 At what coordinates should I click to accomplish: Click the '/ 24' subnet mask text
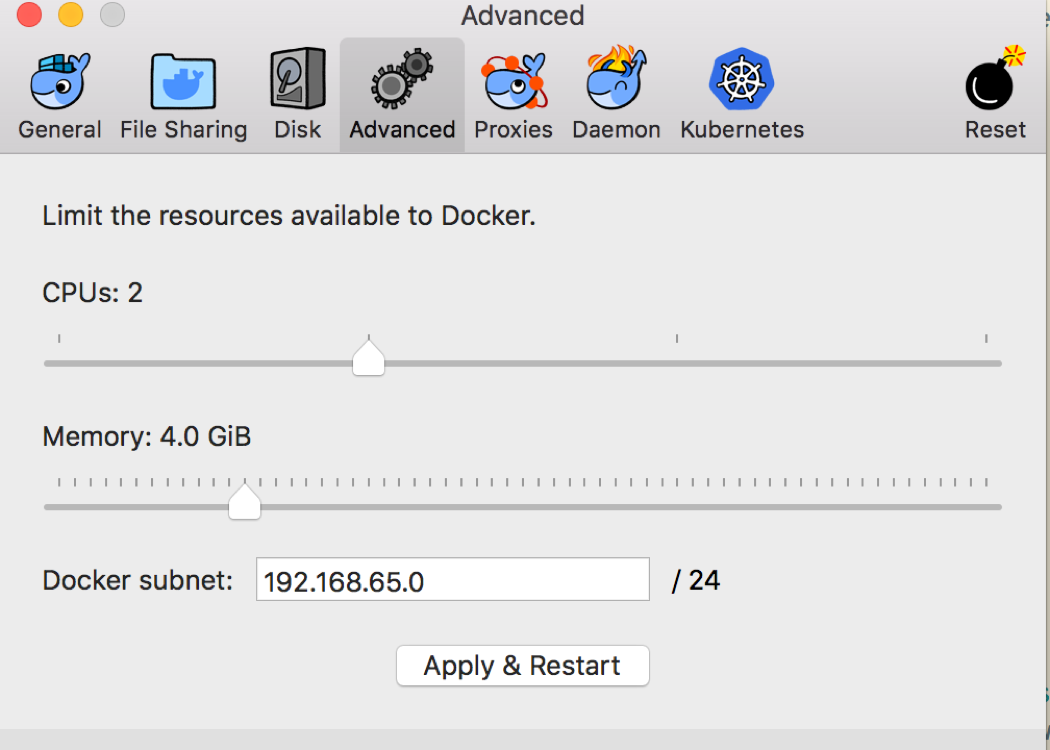tap(696, 581)
